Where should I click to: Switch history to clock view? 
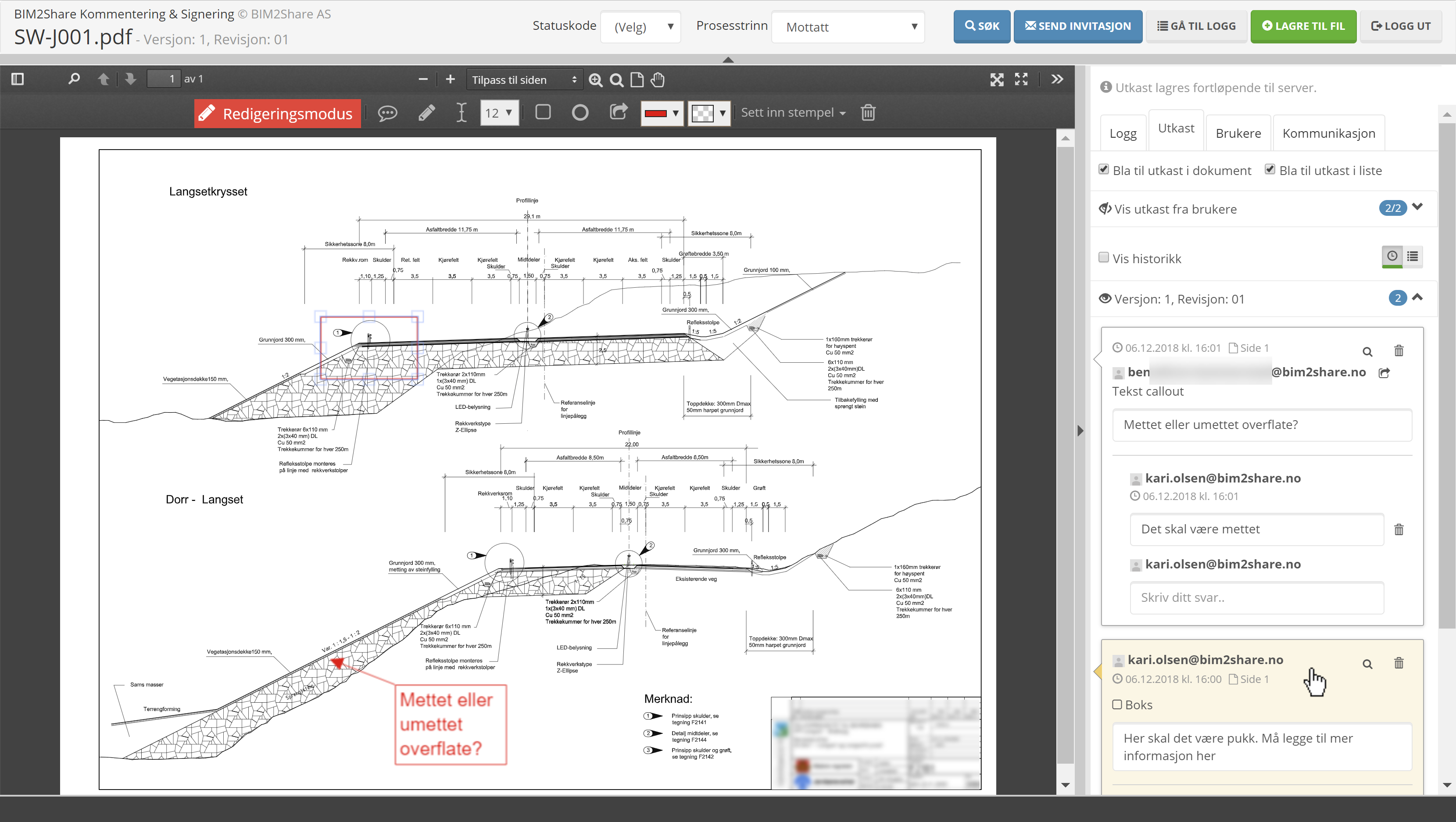pyautogui.click(x=1392, y=256)
